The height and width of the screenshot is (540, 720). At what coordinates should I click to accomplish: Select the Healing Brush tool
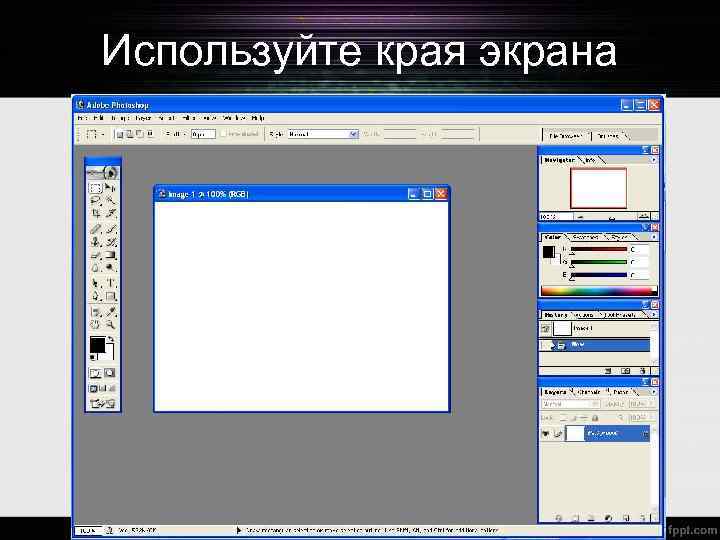coord(96,229)
